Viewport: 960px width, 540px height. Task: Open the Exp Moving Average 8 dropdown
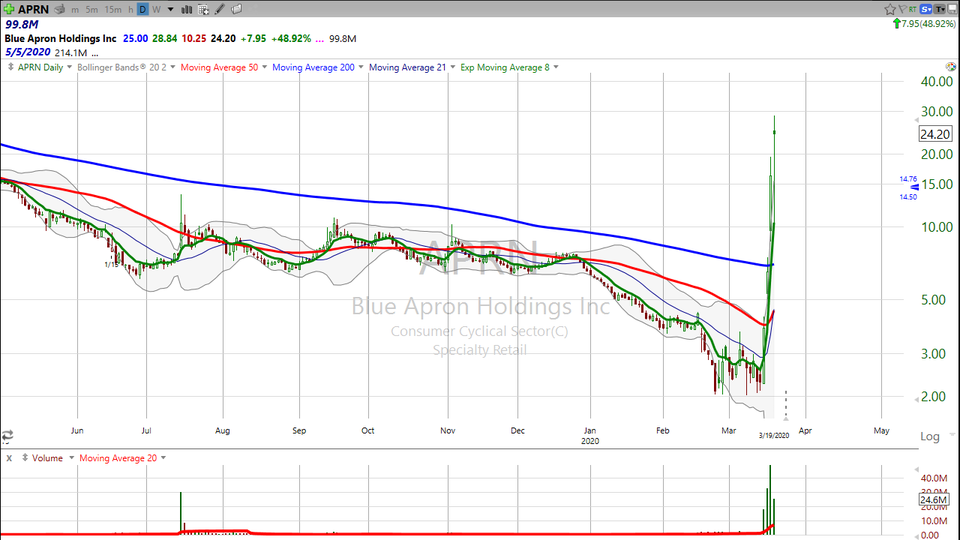pos(556,67)
